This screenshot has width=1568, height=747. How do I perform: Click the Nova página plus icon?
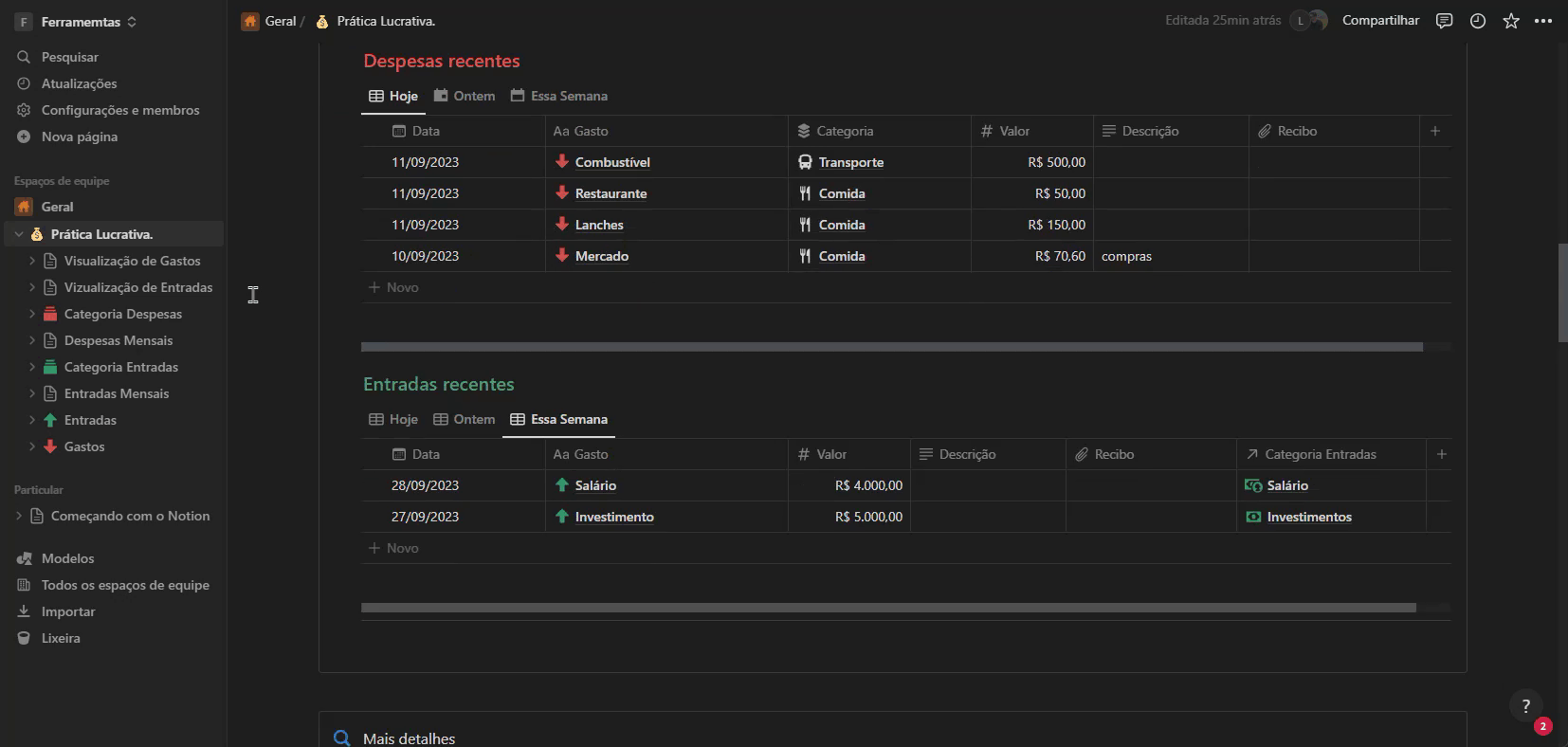pos(24,137)
